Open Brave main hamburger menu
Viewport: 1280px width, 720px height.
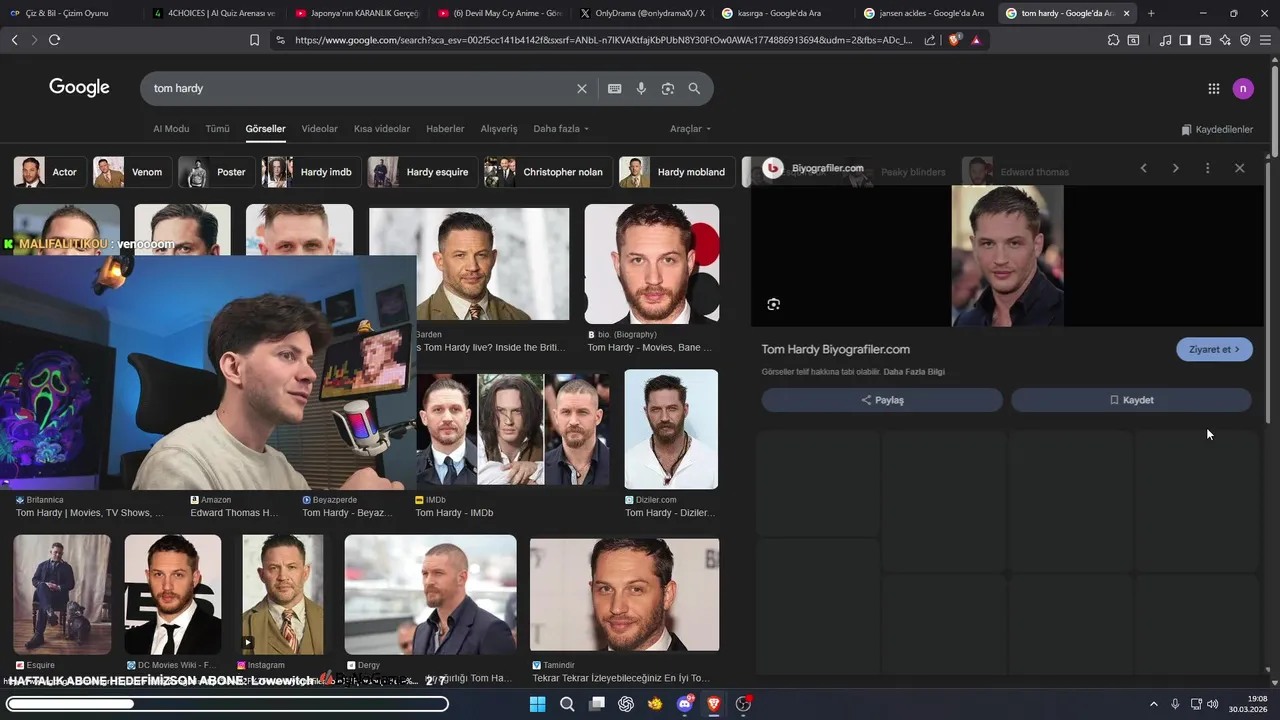pyautogui.click(x=1265, y=40)
